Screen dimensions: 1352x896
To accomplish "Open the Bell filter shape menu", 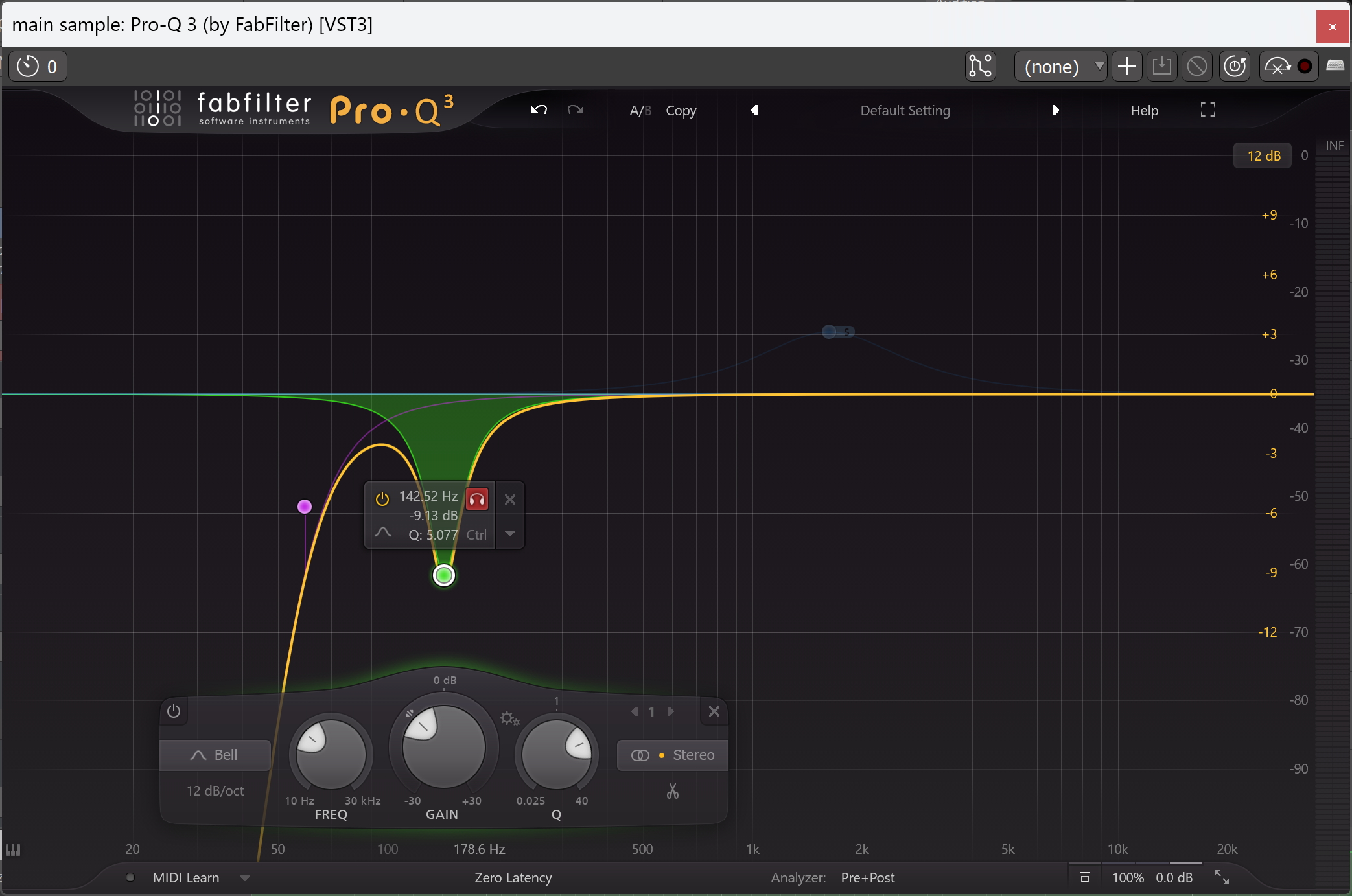I will [215, 755].
